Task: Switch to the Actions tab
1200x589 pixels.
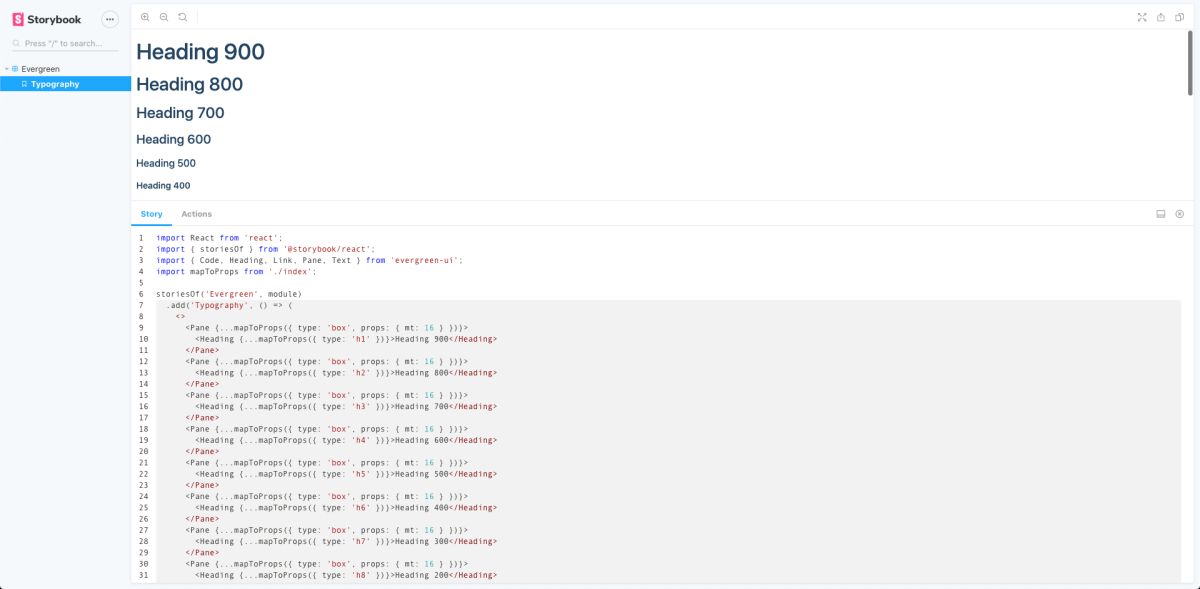Action: tap(196, 213)
